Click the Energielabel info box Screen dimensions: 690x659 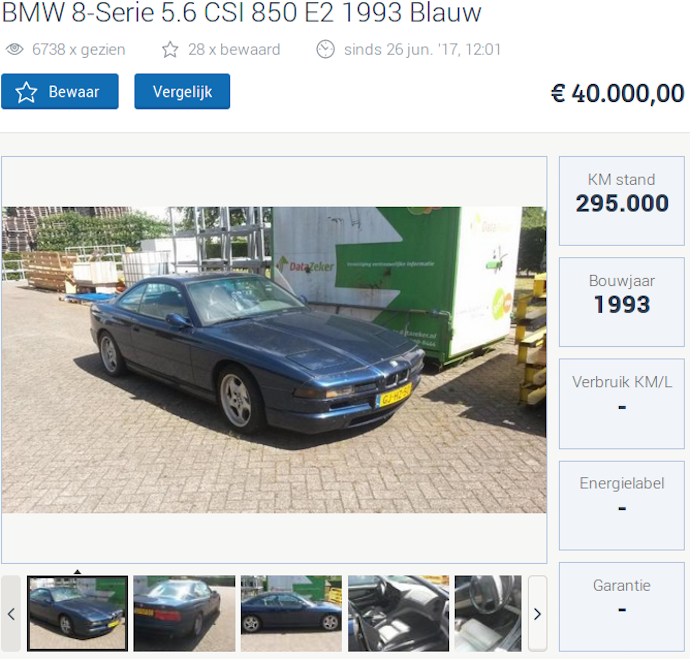click(x=622, y=505)
